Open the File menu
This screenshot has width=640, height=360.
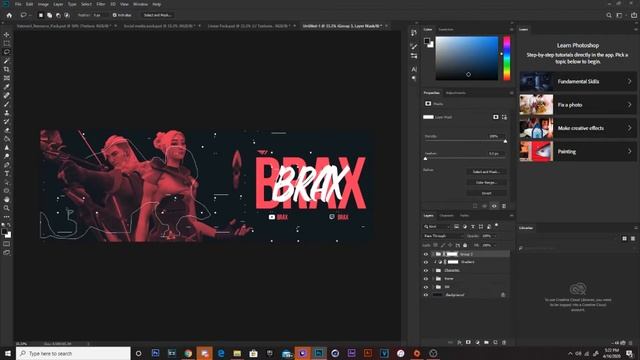click(18, 4)
